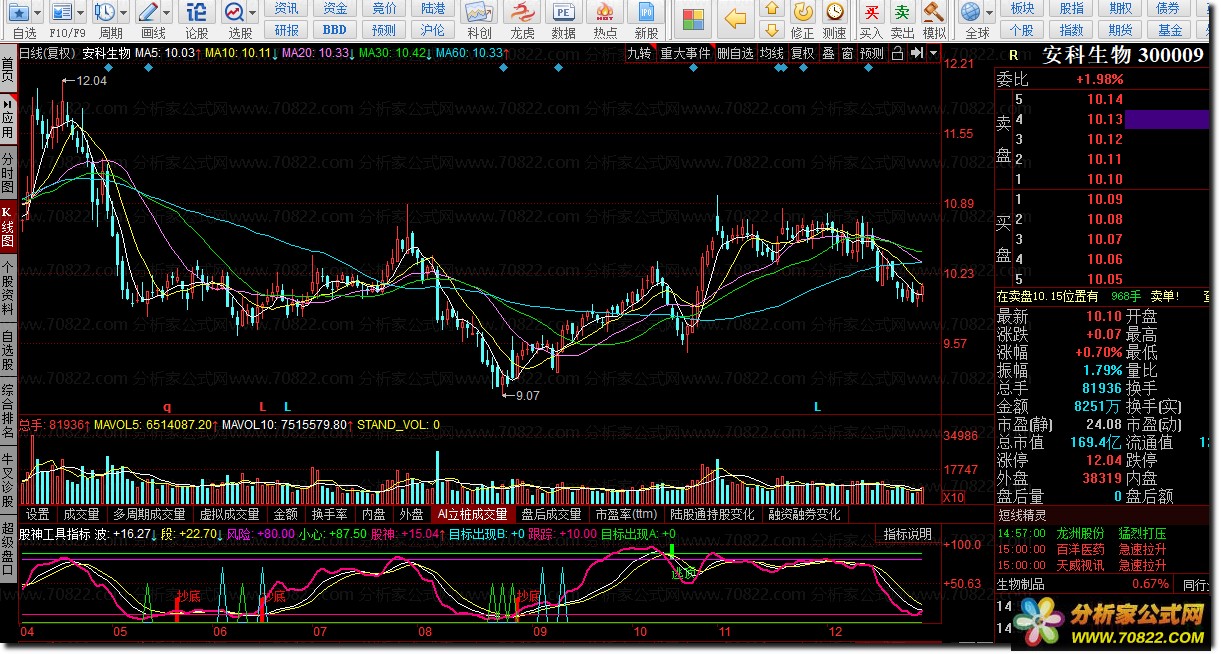Switch to 综合排名 sidebar tab
Screen dimensions: 1221x654
8,409
